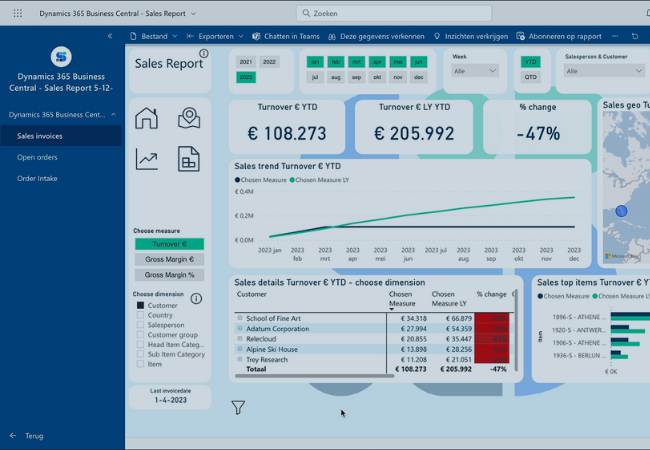The height and width of the screenshot is (450, 650).
Task: Select the Gross Margin % measure
Action: click(x=170, y=275)
